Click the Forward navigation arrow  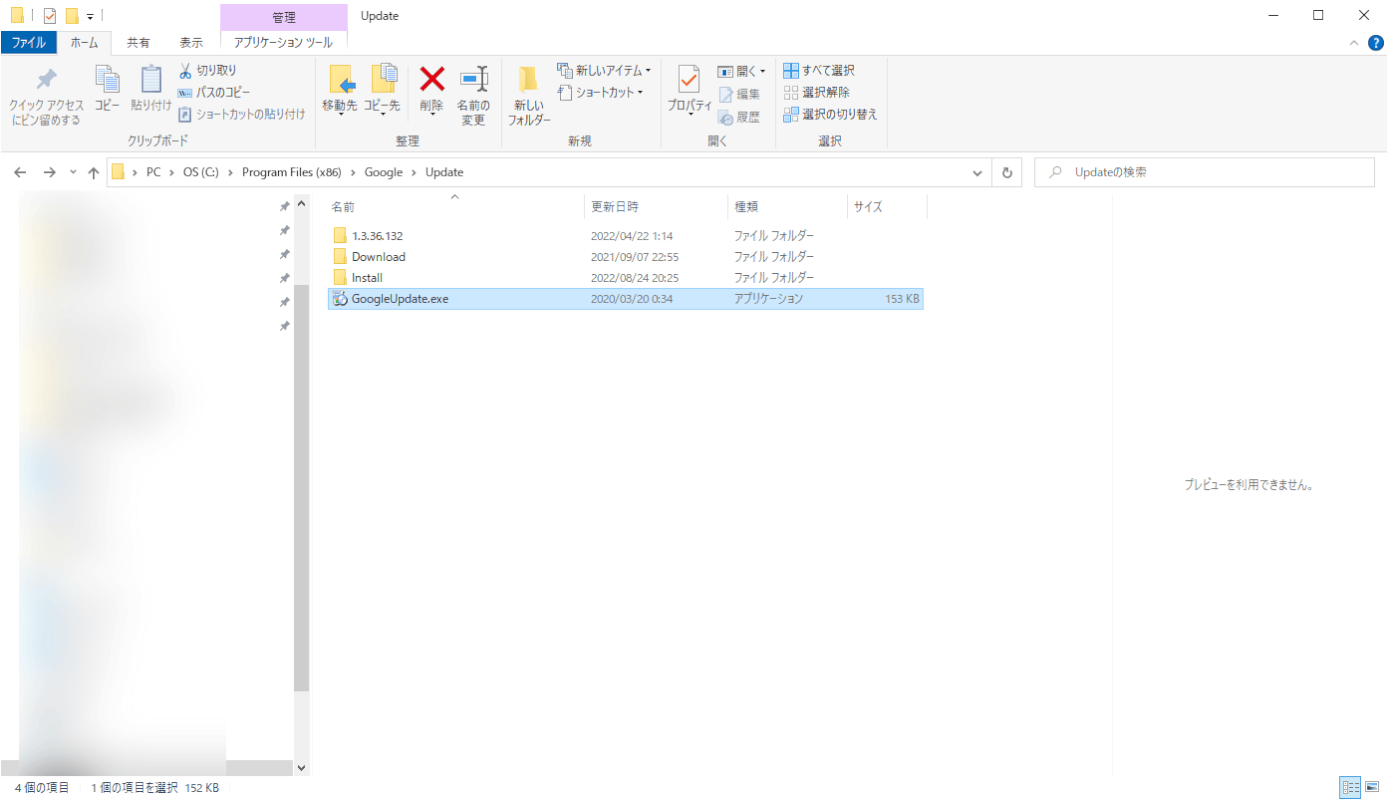pyautogui.click(x=49, y=172)
